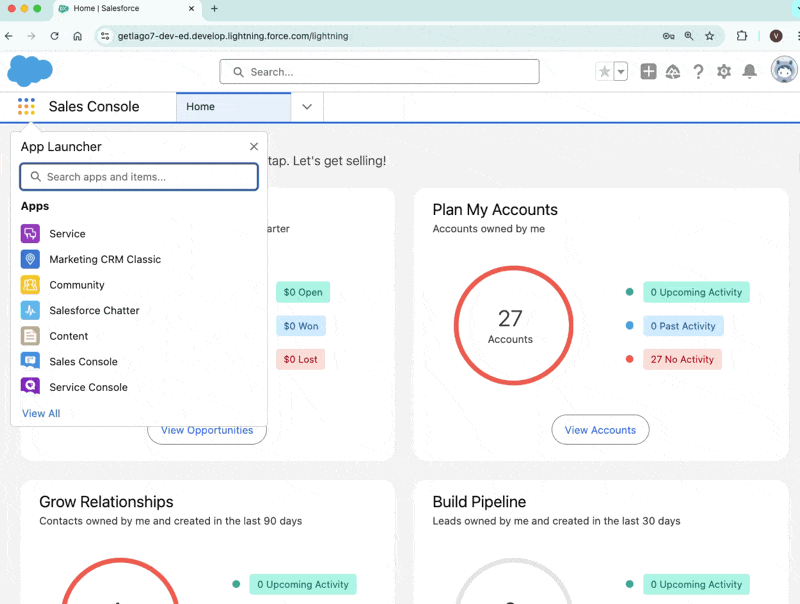The image size is (800, 604).
Task: Open the Setup gear icon
Action: pyautogui.click(x=723, y=72)
